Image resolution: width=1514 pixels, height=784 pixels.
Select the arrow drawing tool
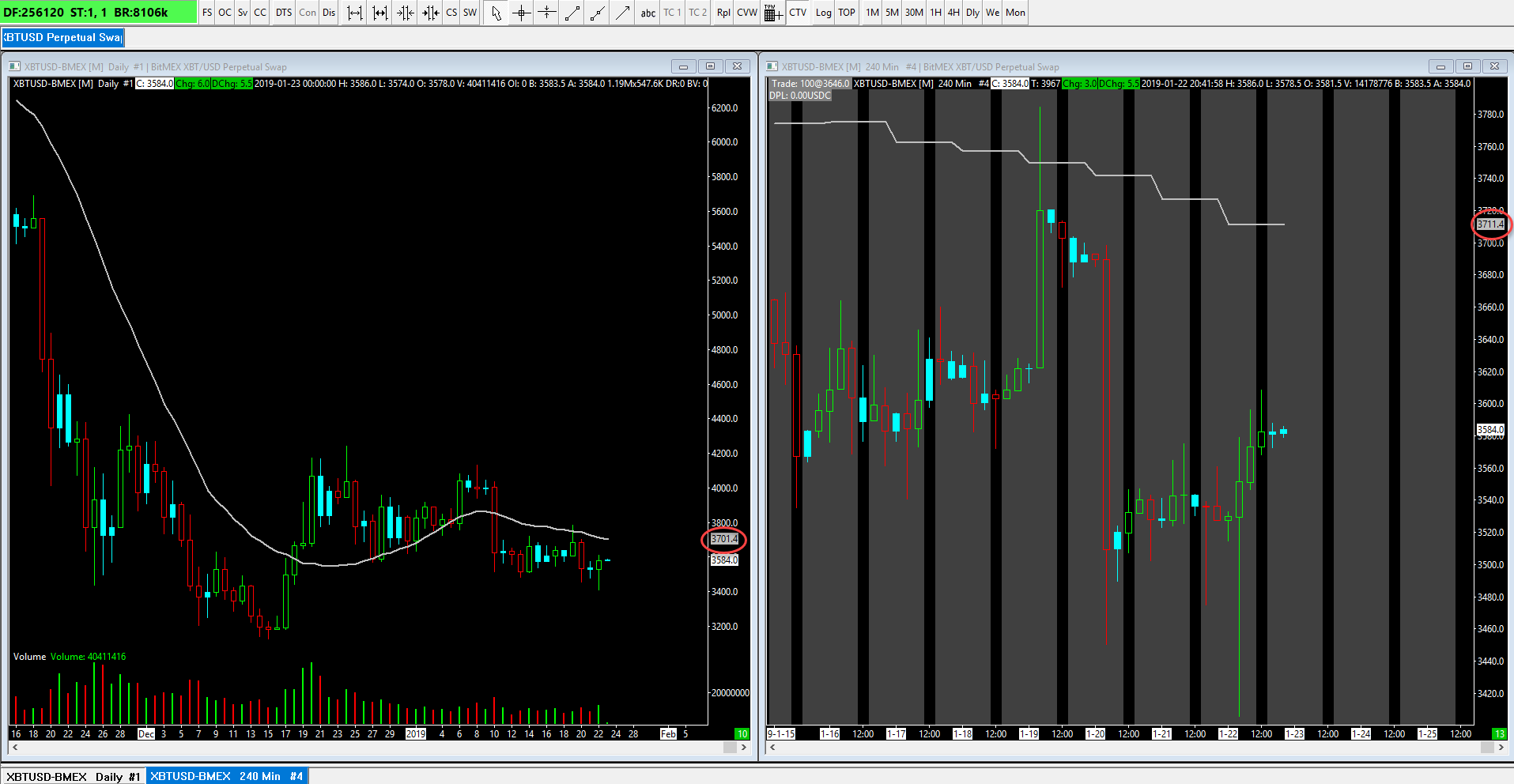click(x=623, y=13)
